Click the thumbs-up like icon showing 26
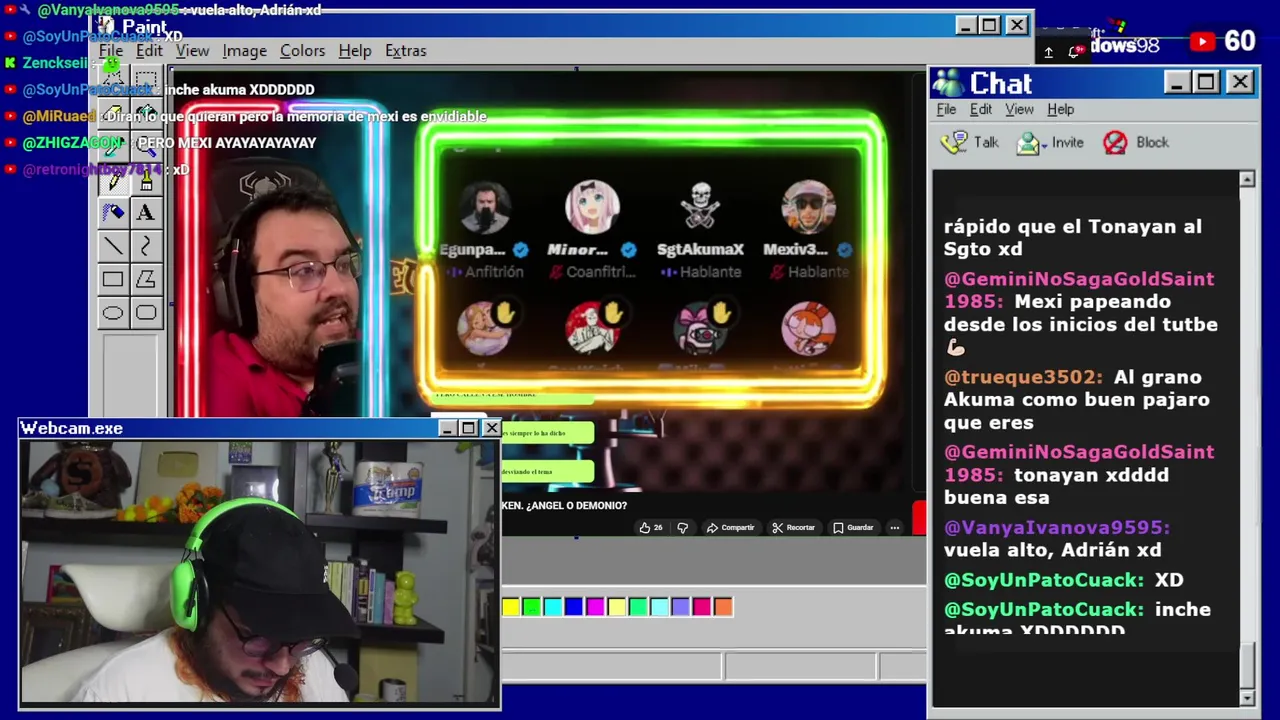The width and height of the screenshot is (1280, 720). (645, 527)
